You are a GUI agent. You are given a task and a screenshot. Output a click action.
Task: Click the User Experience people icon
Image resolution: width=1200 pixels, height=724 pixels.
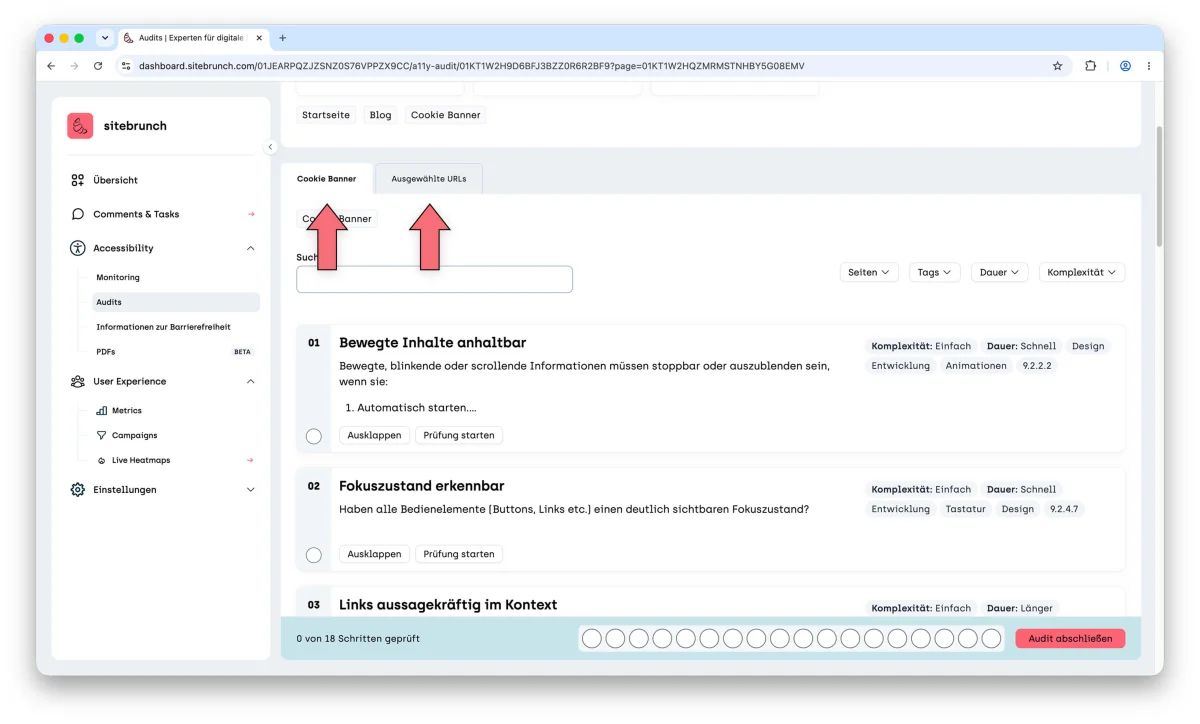(78, 381)
